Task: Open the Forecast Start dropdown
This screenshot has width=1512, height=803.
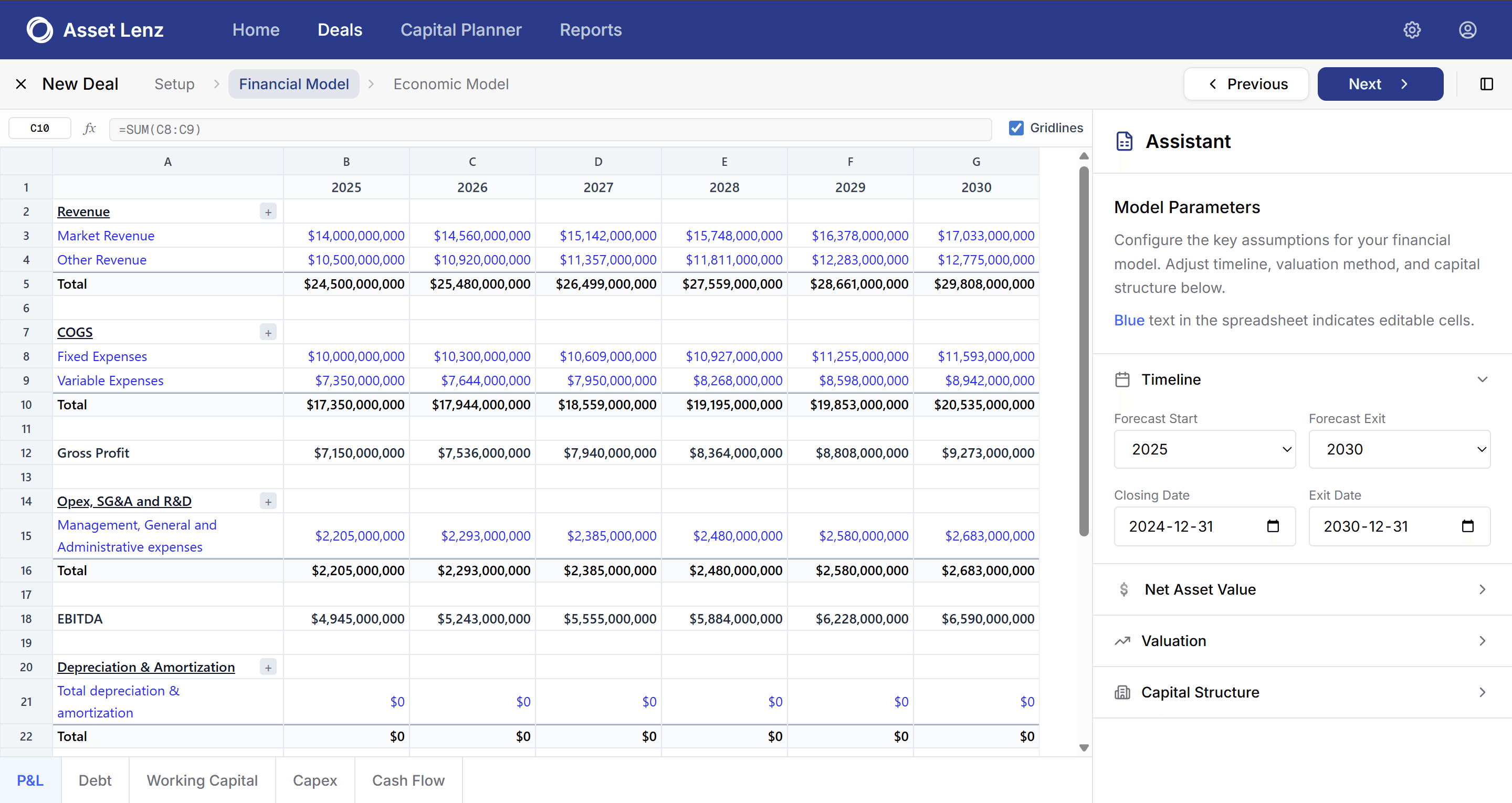Action: (x=1204, y=449)
